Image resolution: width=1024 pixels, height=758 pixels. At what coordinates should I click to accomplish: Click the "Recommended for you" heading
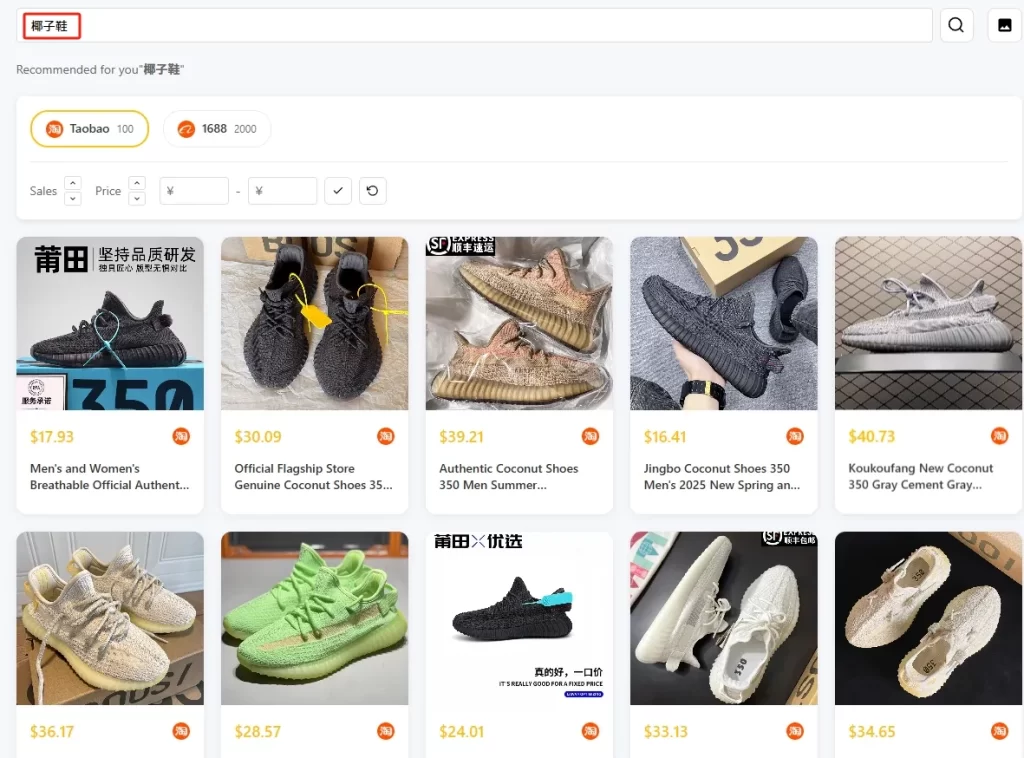(x=100, y=69)
